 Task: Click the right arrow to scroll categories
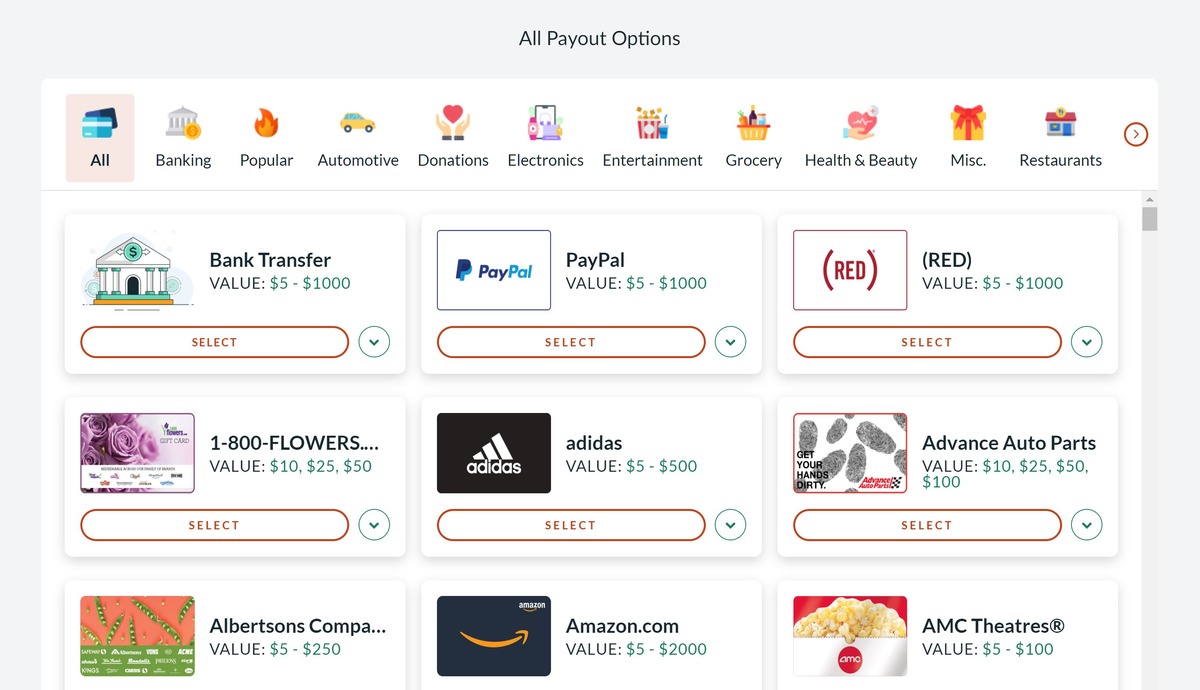point(1135,133)
